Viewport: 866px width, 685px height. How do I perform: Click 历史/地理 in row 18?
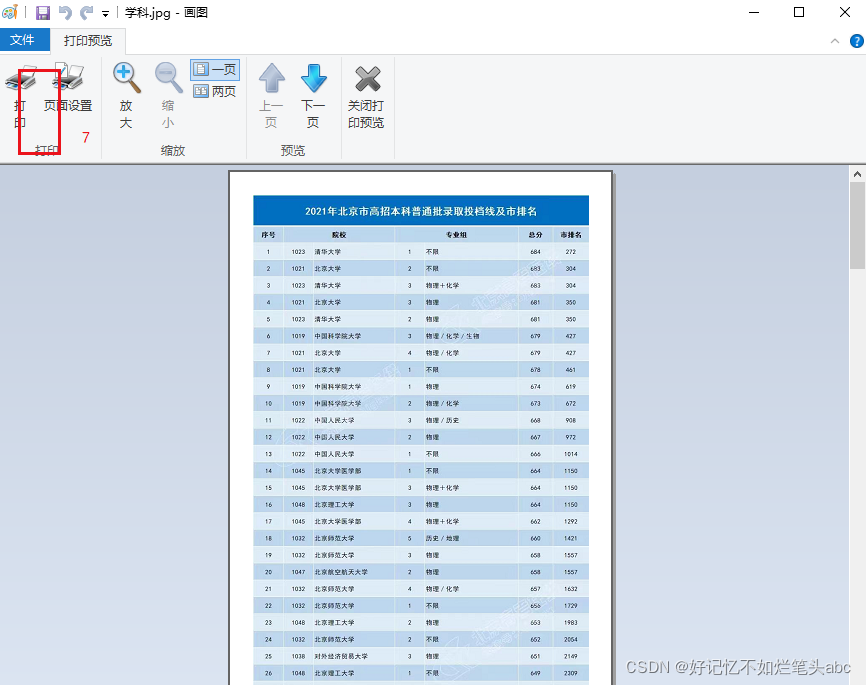[442, 538]
